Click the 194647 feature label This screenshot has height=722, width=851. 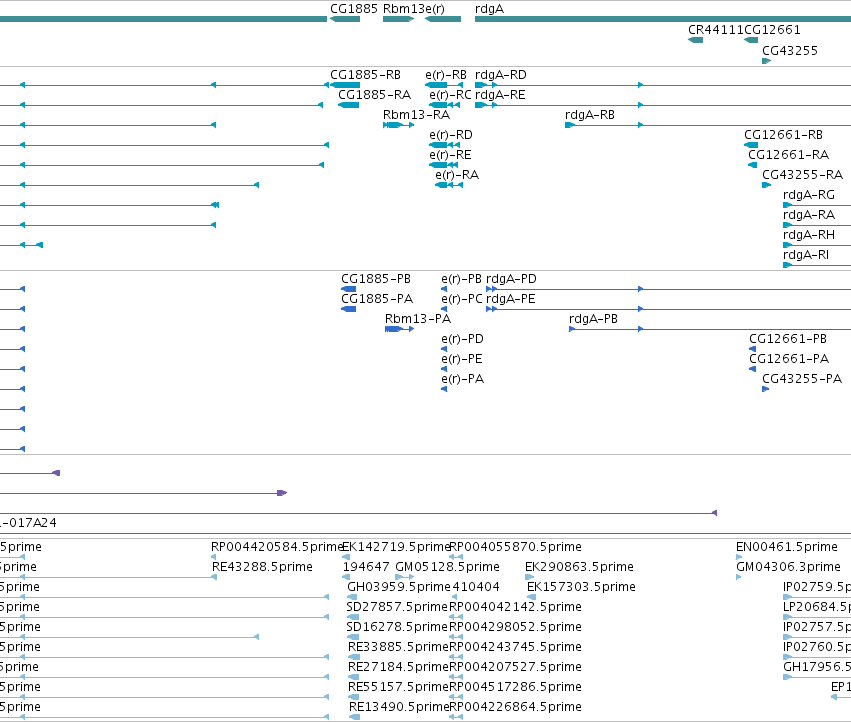click(366, 567)
